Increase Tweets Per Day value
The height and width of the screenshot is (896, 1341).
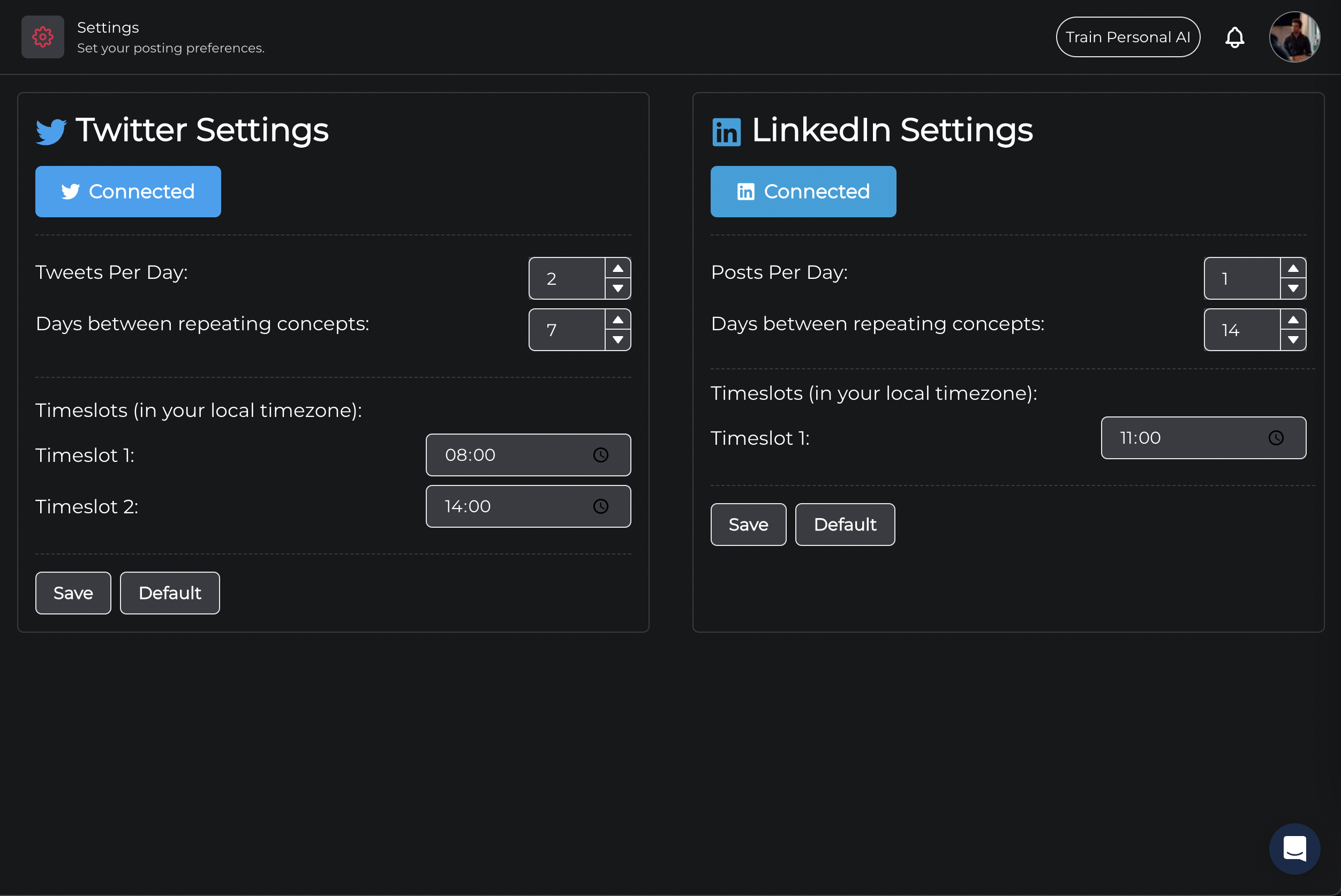pos(618,269)
